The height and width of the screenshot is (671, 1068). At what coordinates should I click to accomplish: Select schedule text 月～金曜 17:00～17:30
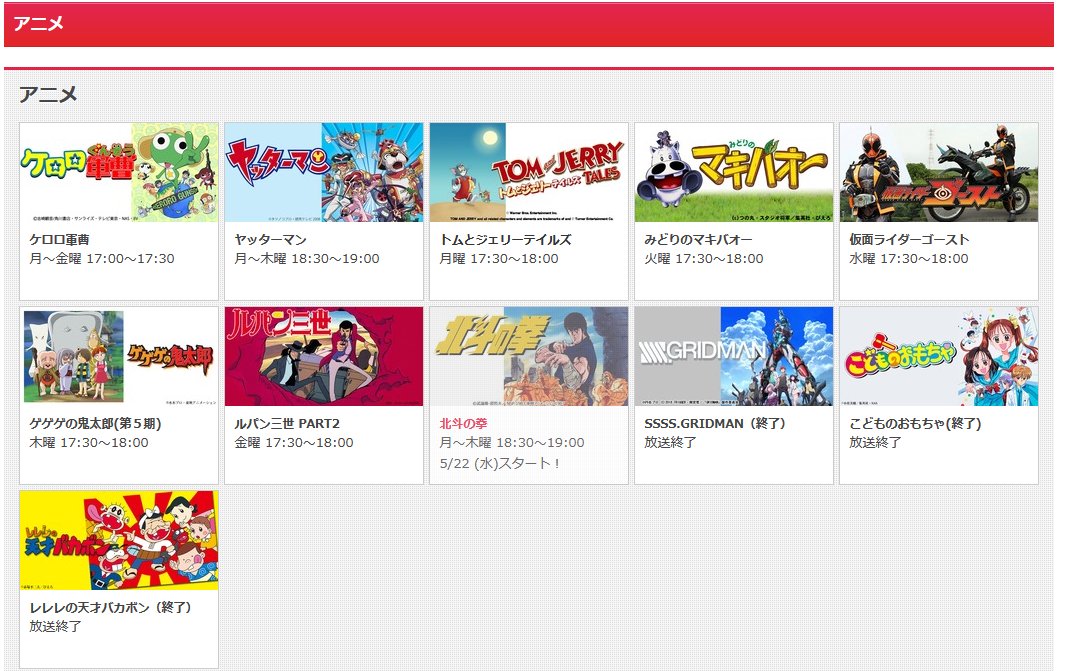coord(102,259)
